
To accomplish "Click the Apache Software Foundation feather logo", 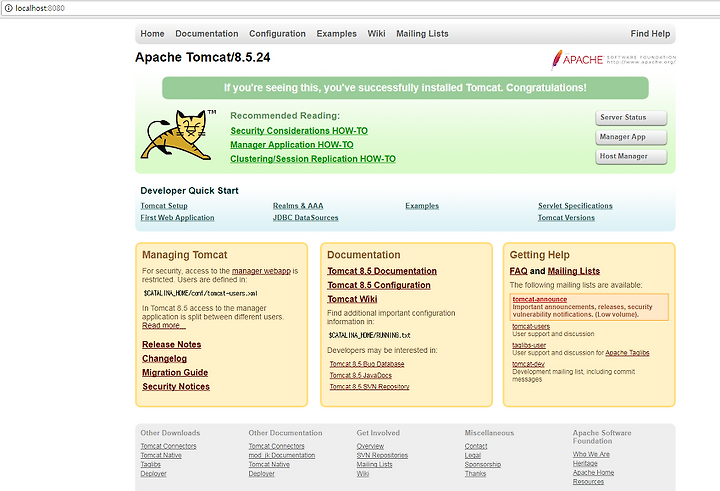I will click(x=613, y=60).
